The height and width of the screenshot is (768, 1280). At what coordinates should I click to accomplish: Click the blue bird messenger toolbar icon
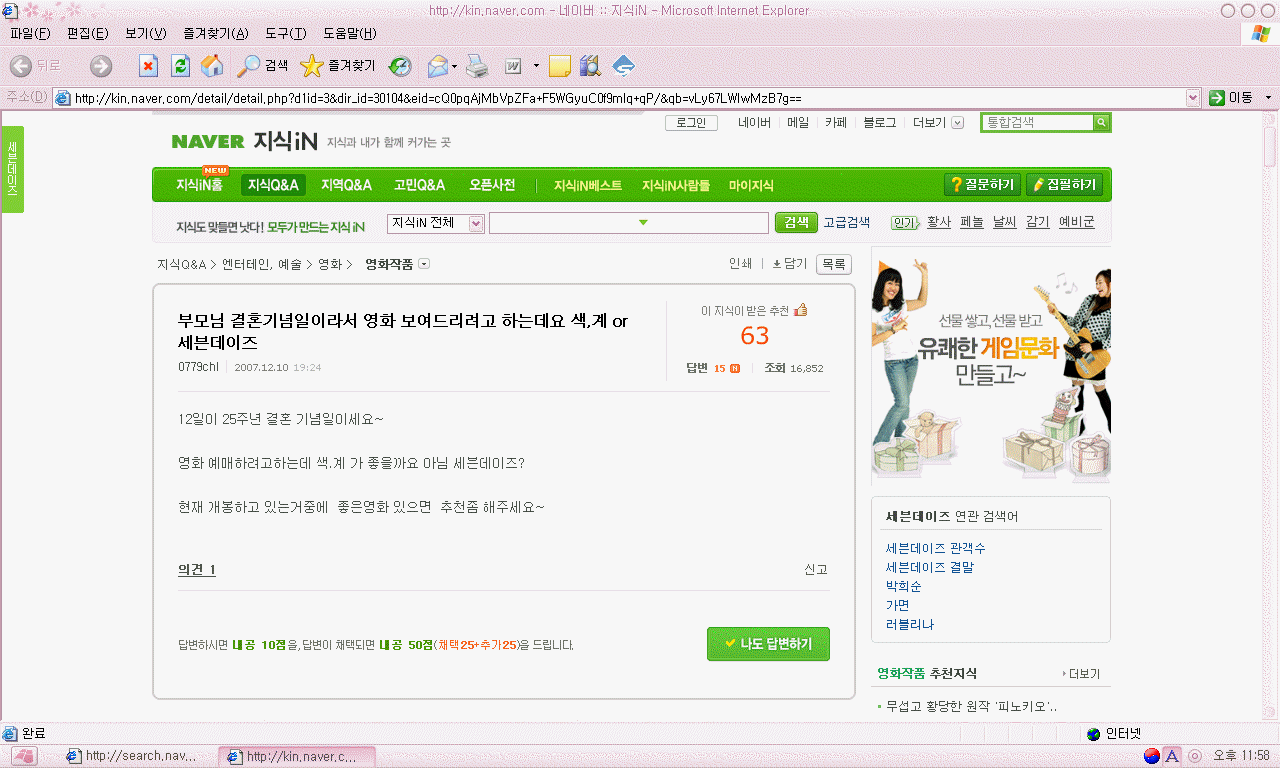[624, 66]
